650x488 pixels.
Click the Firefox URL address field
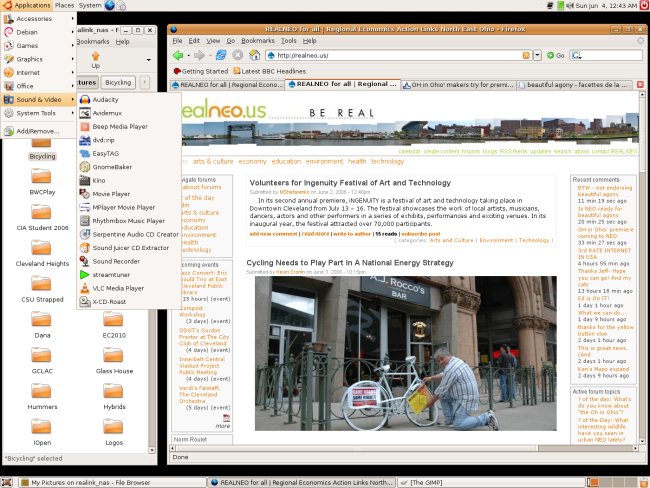(398, 55)
